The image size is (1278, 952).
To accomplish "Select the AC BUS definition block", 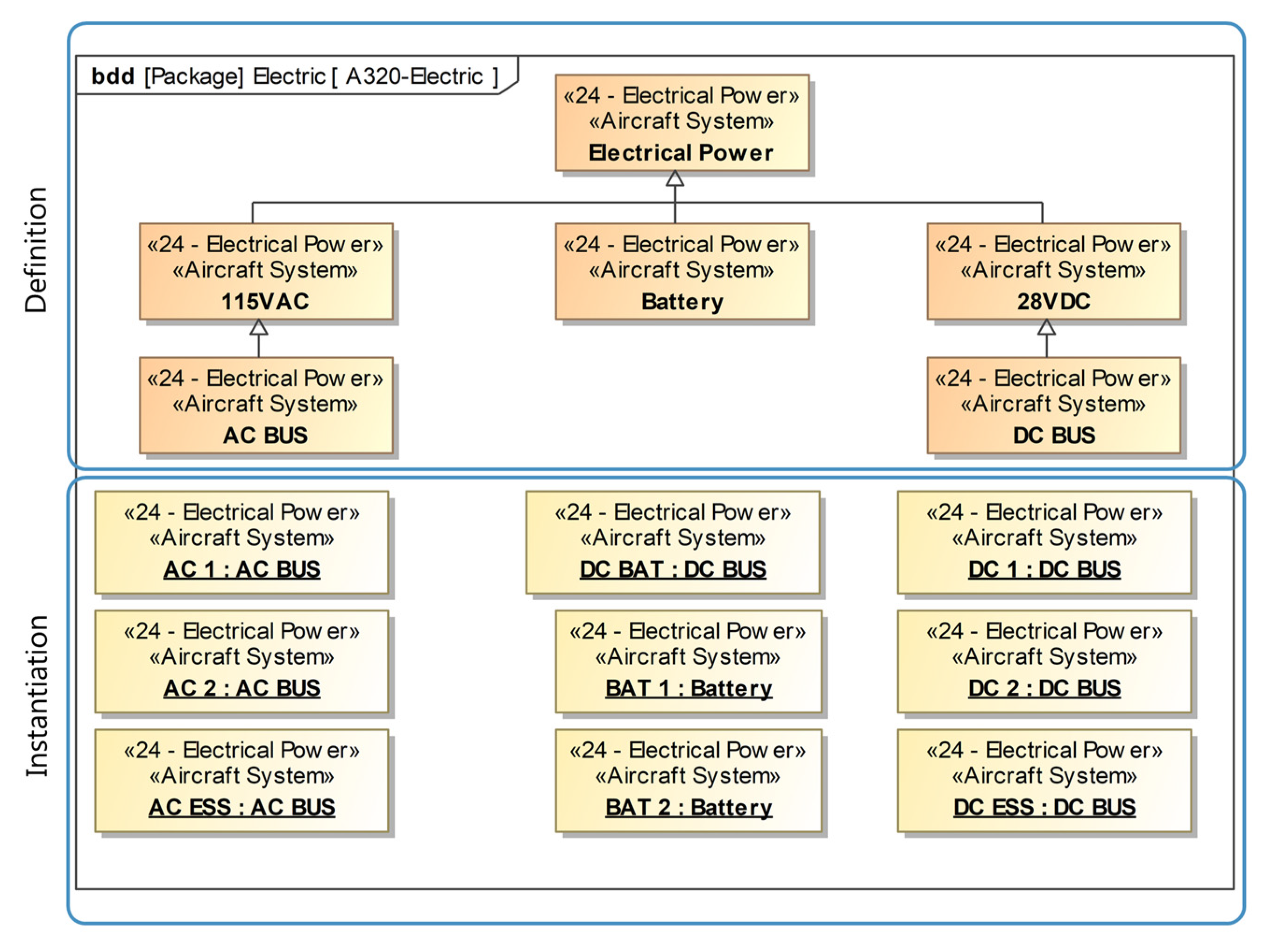I will point(266,405).
